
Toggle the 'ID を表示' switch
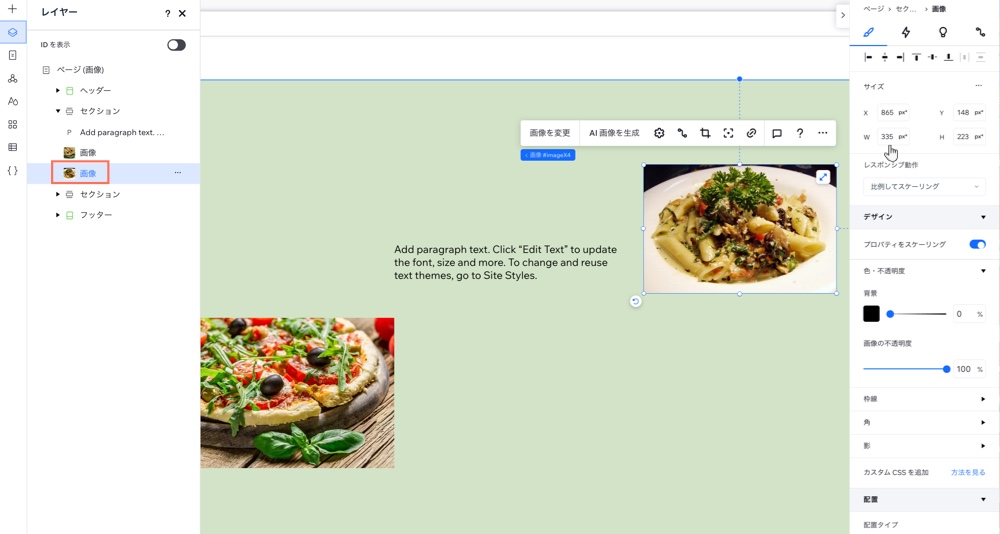(x=177, y=45)
